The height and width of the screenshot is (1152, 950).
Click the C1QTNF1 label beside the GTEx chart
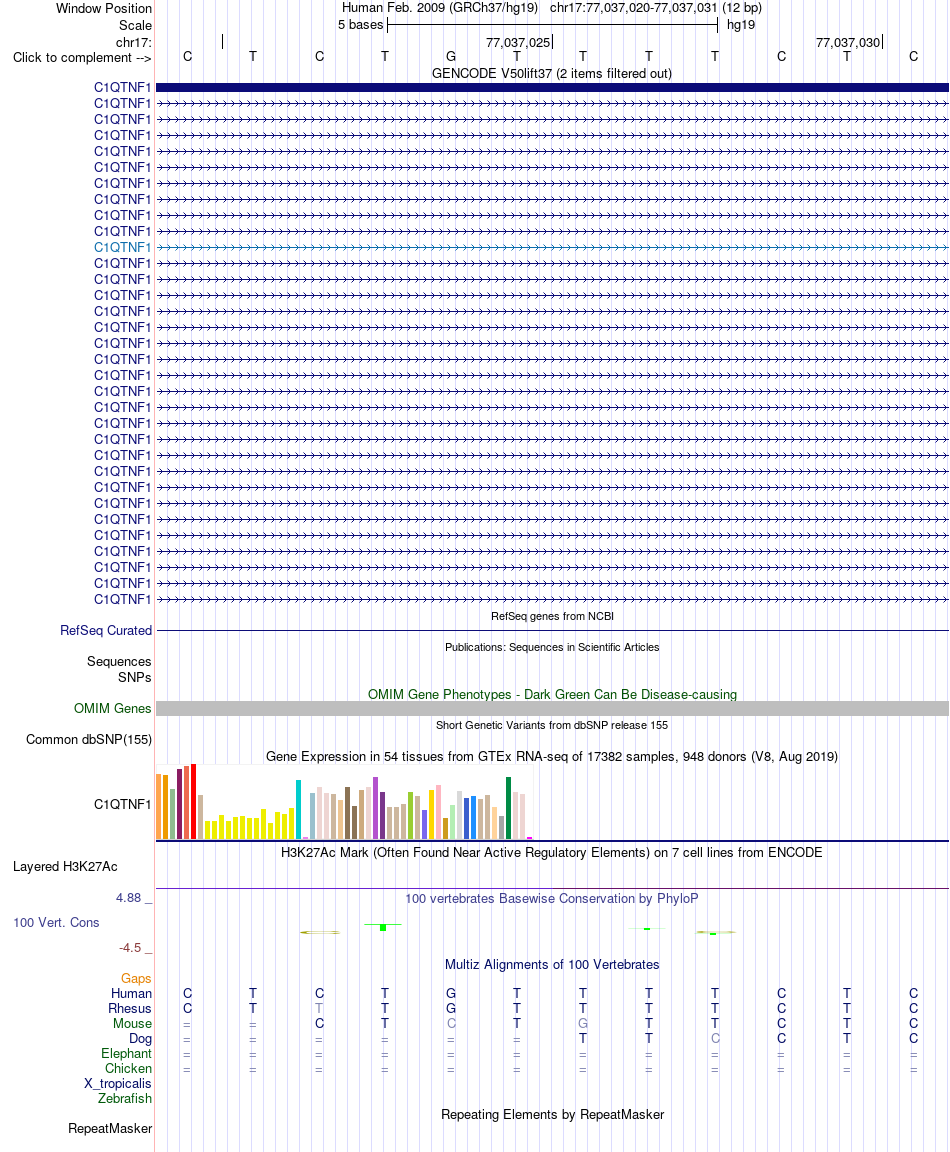click(122, 804)
